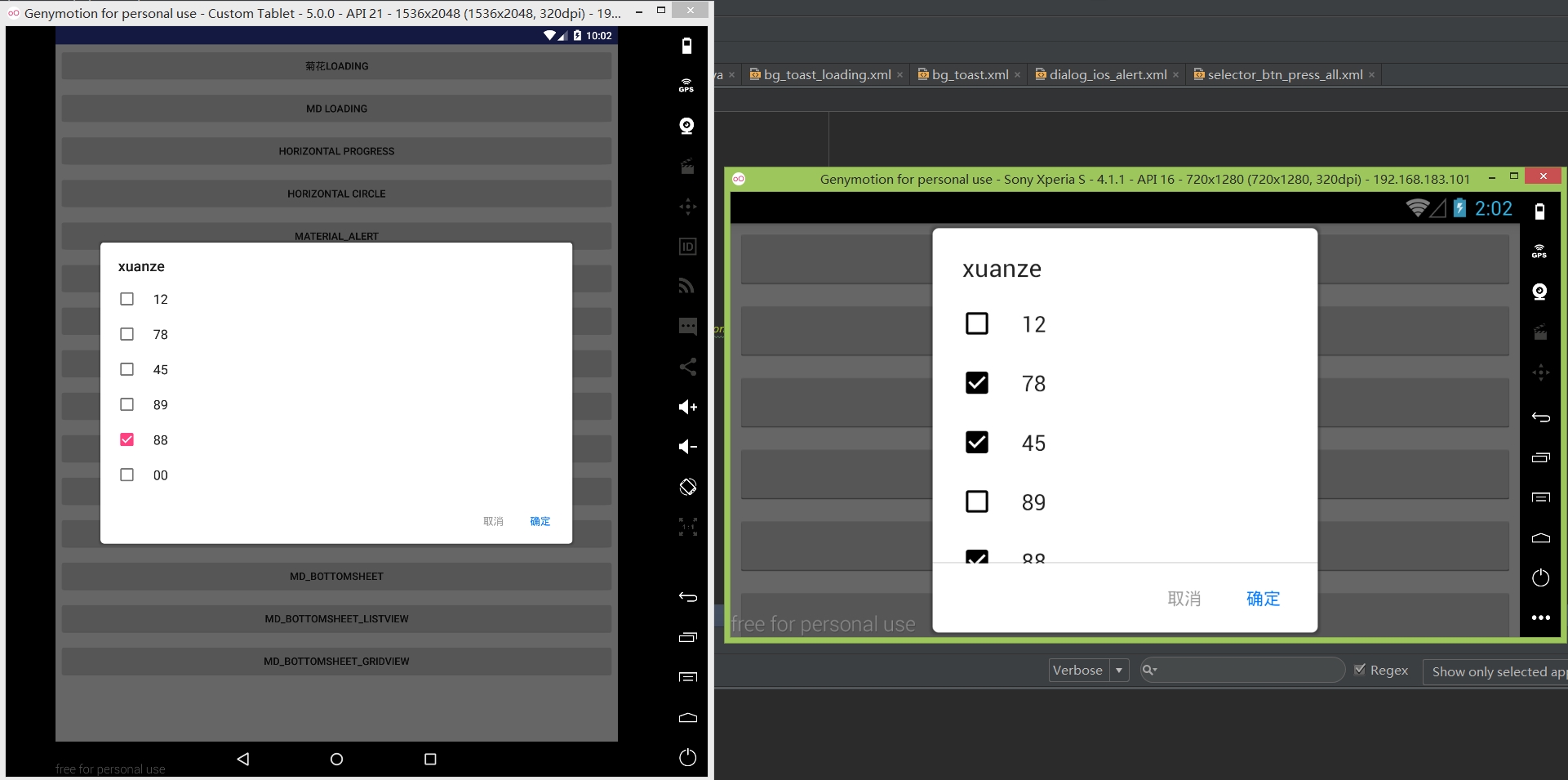Close the bg_toast.xml tab

(x=1017, y=75)
